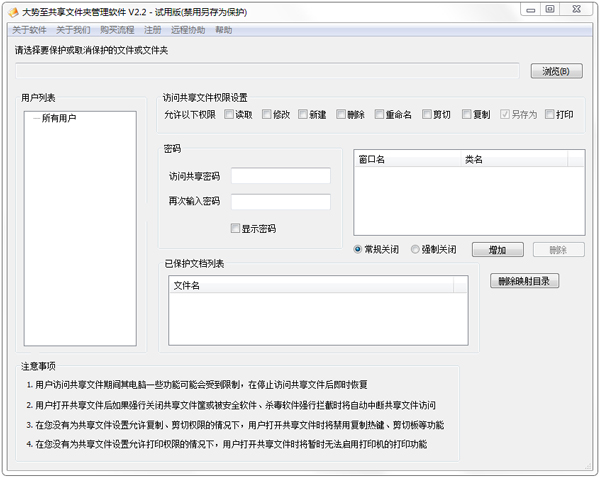Click the 增加 button
Screen dimensions: 600x477
[498, 250]
